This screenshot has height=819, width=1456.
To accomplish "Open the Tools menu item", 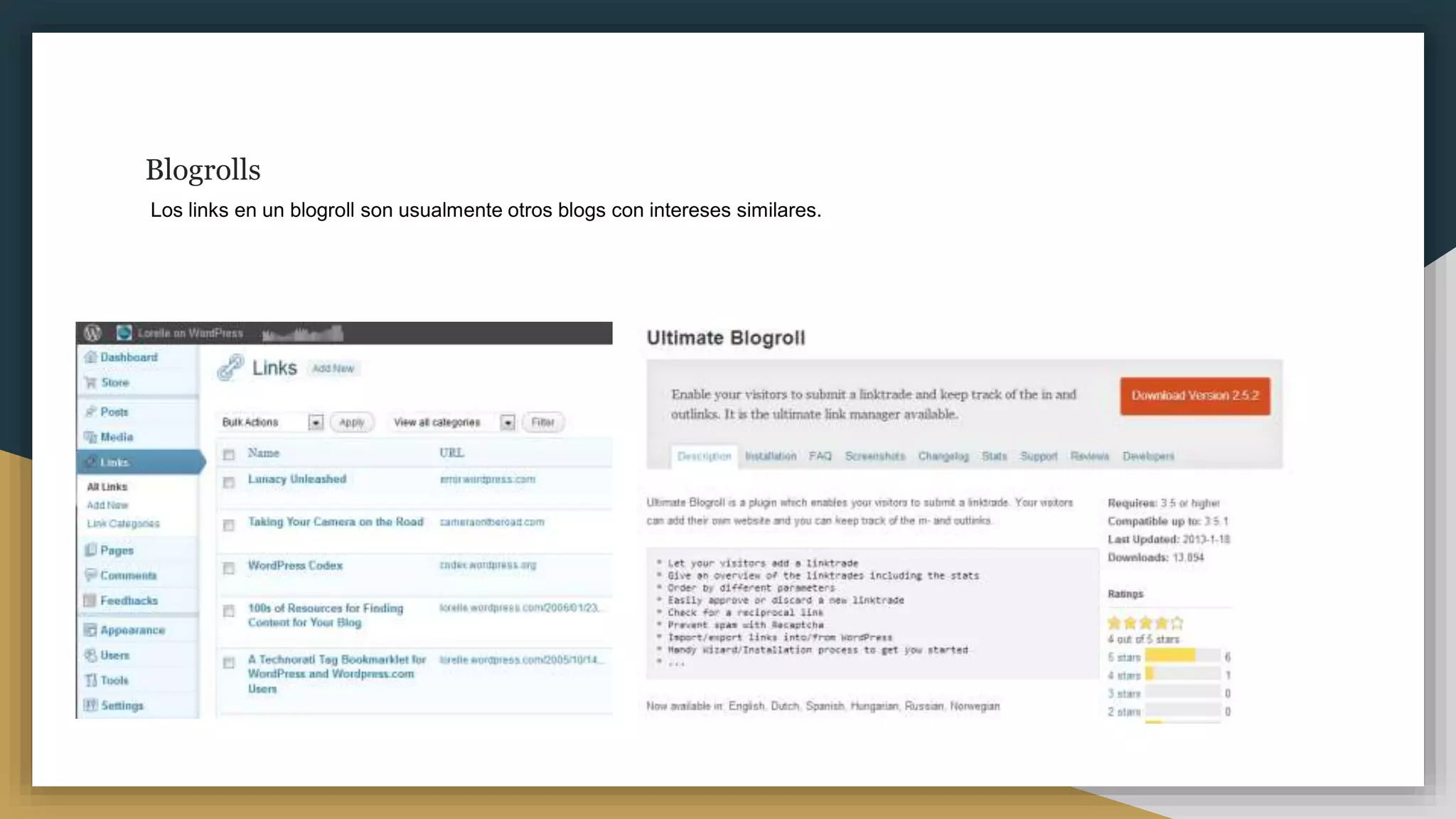I will [x=114, y=680].
